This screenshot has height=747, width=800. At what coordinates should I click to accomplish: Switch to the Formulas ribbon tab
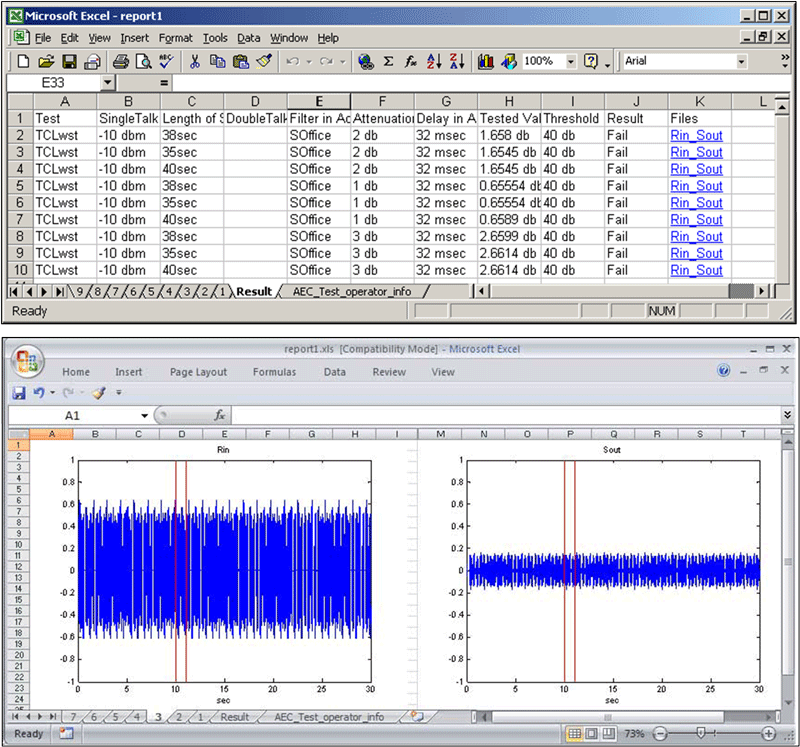click(x=274, y=372)
